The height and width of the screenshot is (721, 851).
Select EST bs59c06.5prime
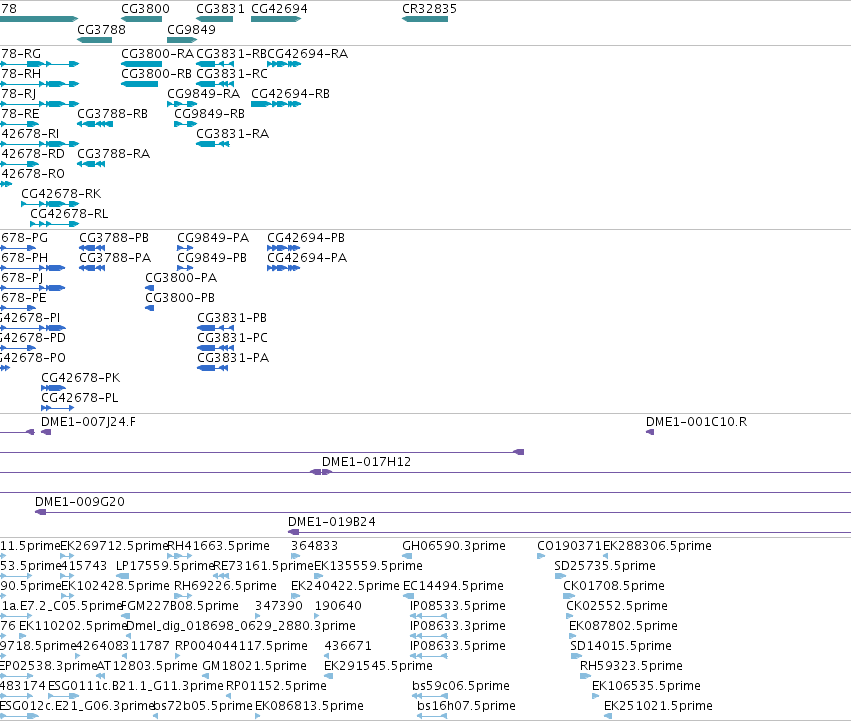[x=430, y=696]
